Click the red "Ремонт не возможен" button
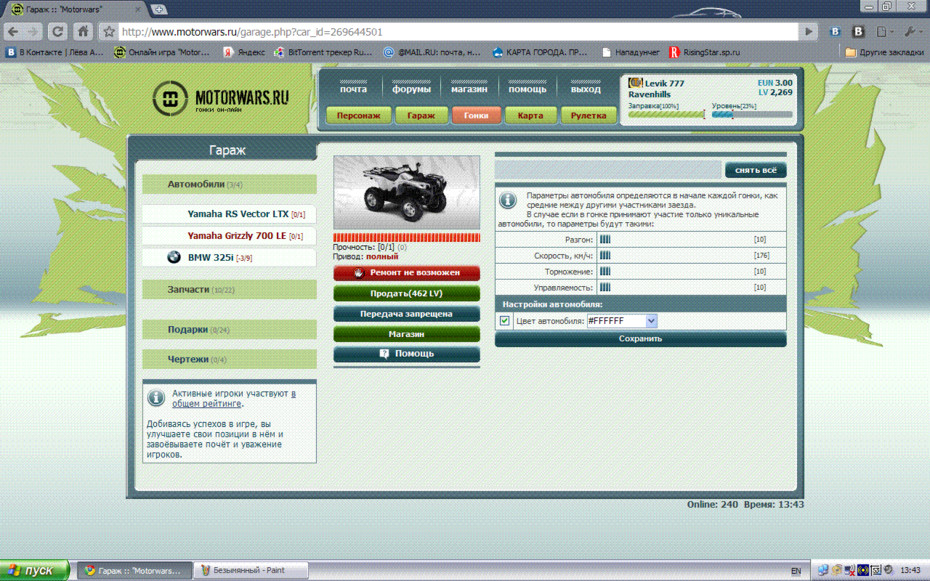Viewport: 930px width, 581px height. (x=406, y=273)
